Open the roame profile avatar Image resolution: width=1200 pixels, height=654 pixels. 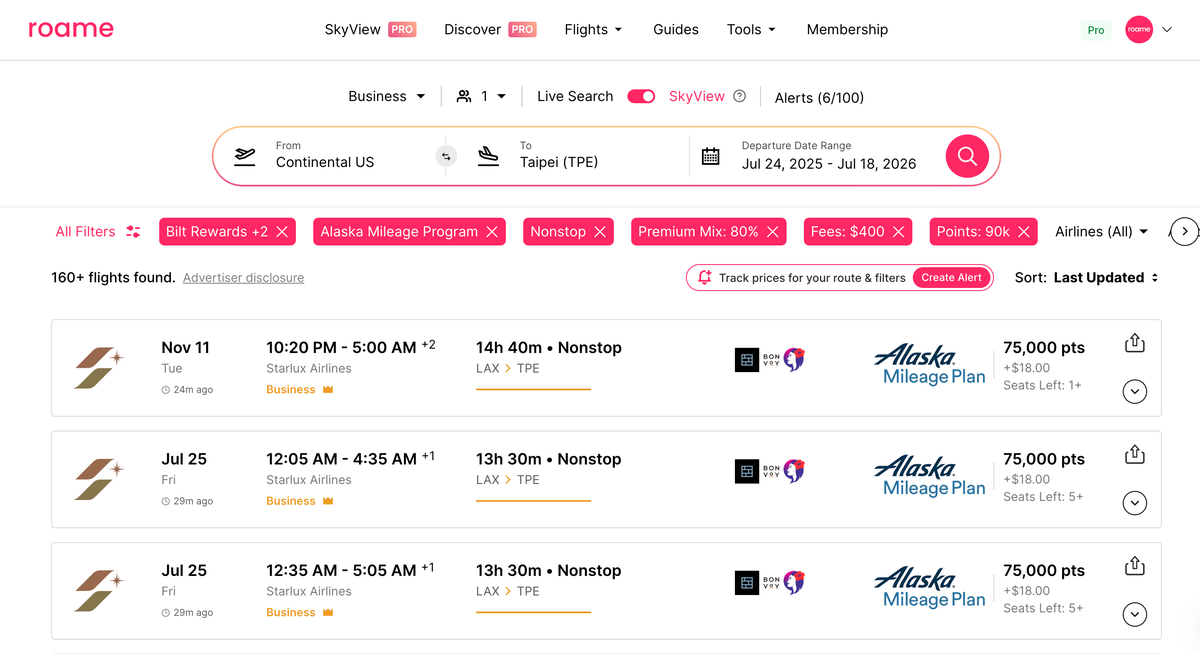[1139, 30]
